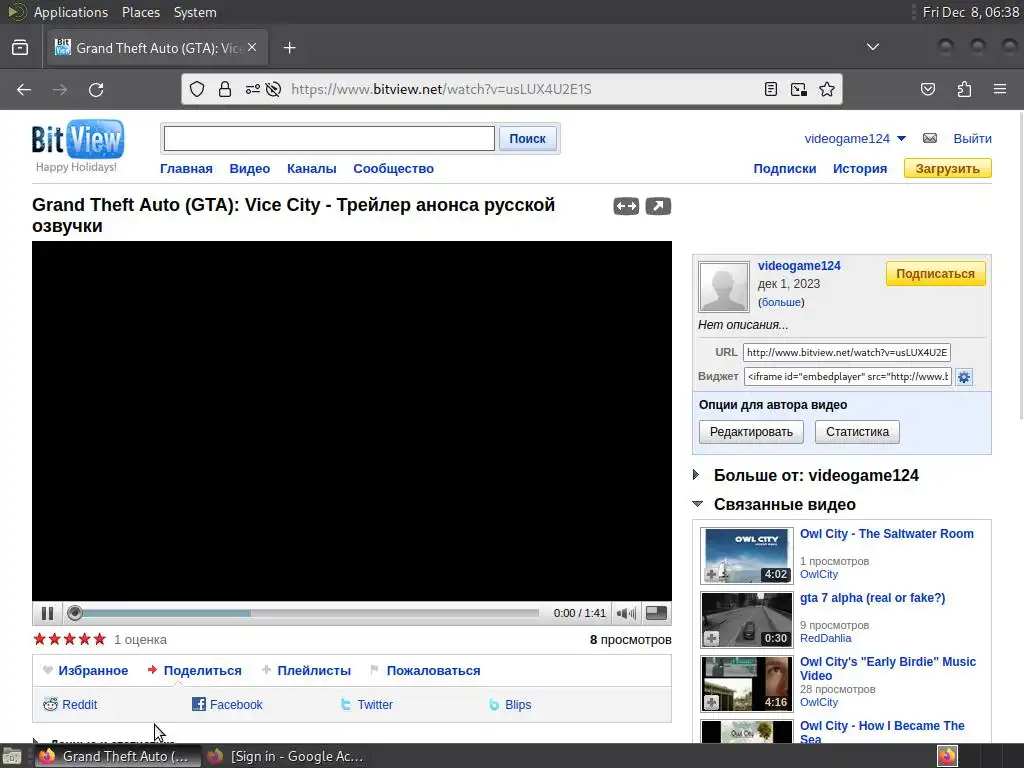
Task: Open the videogame124 account dropdown
Action: 901,138
